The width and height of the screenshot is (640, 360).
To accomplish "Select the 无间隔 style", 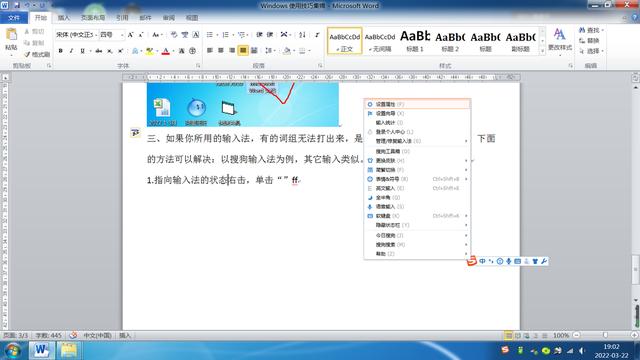I will [x=380, y=41].
